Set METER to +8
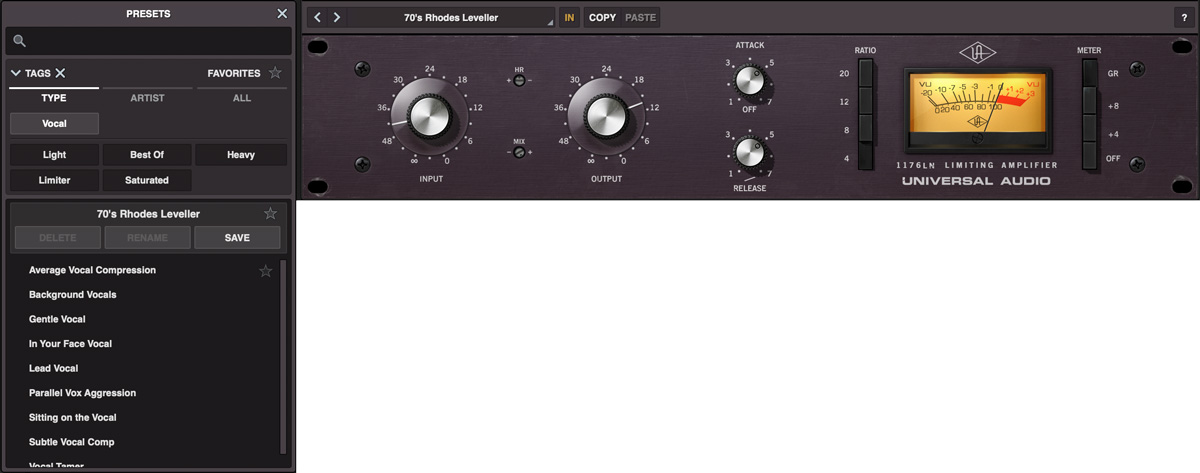The image size is (1200, 473). pos(1089,101)
